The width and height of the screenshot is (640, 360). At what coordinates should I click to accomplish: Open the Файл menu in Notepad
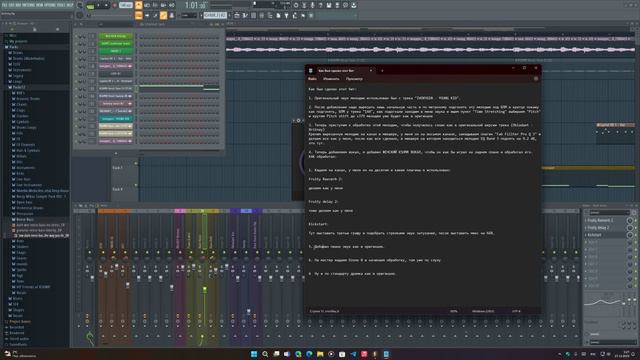(312, 79)
